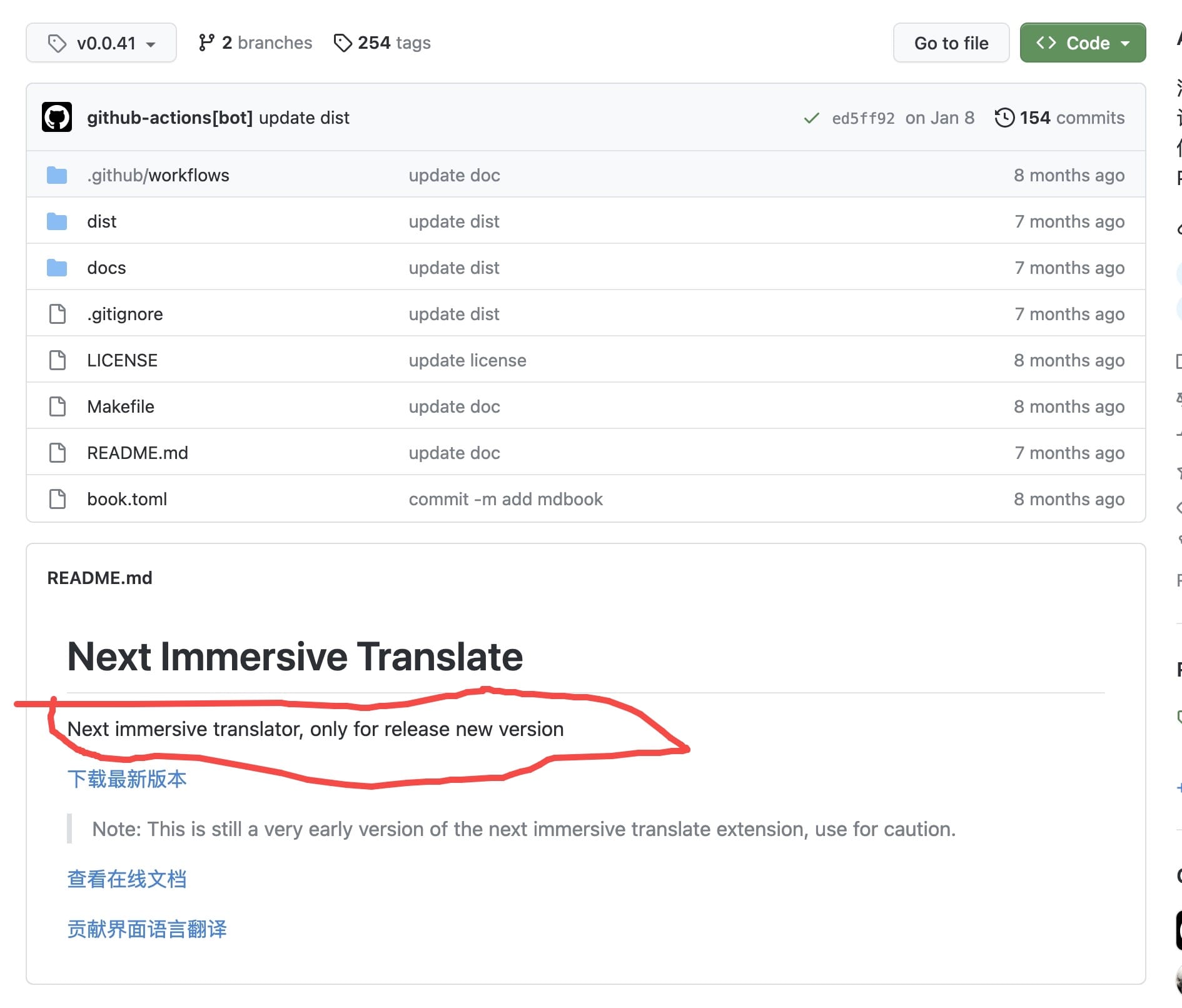
Task: Click the folder icon for docs
Action: point(57,268)
